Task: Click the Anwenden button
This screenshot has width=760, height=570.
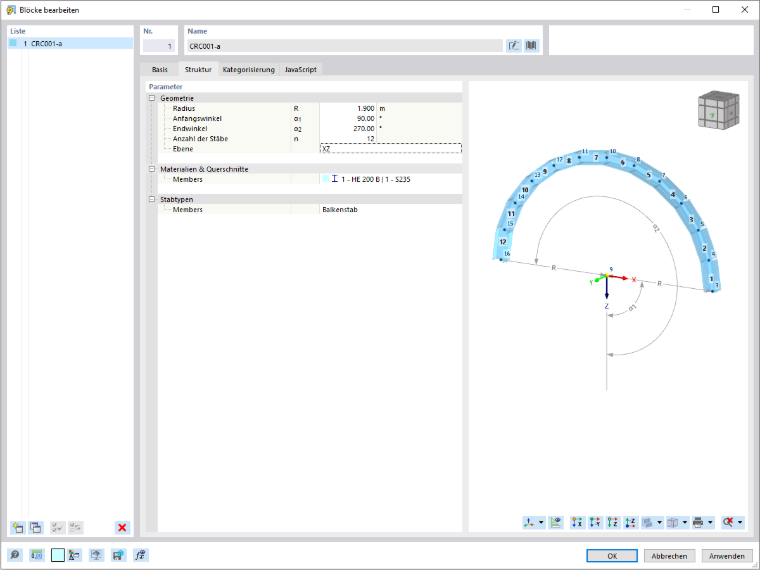Action: click(x=727, y=556)
